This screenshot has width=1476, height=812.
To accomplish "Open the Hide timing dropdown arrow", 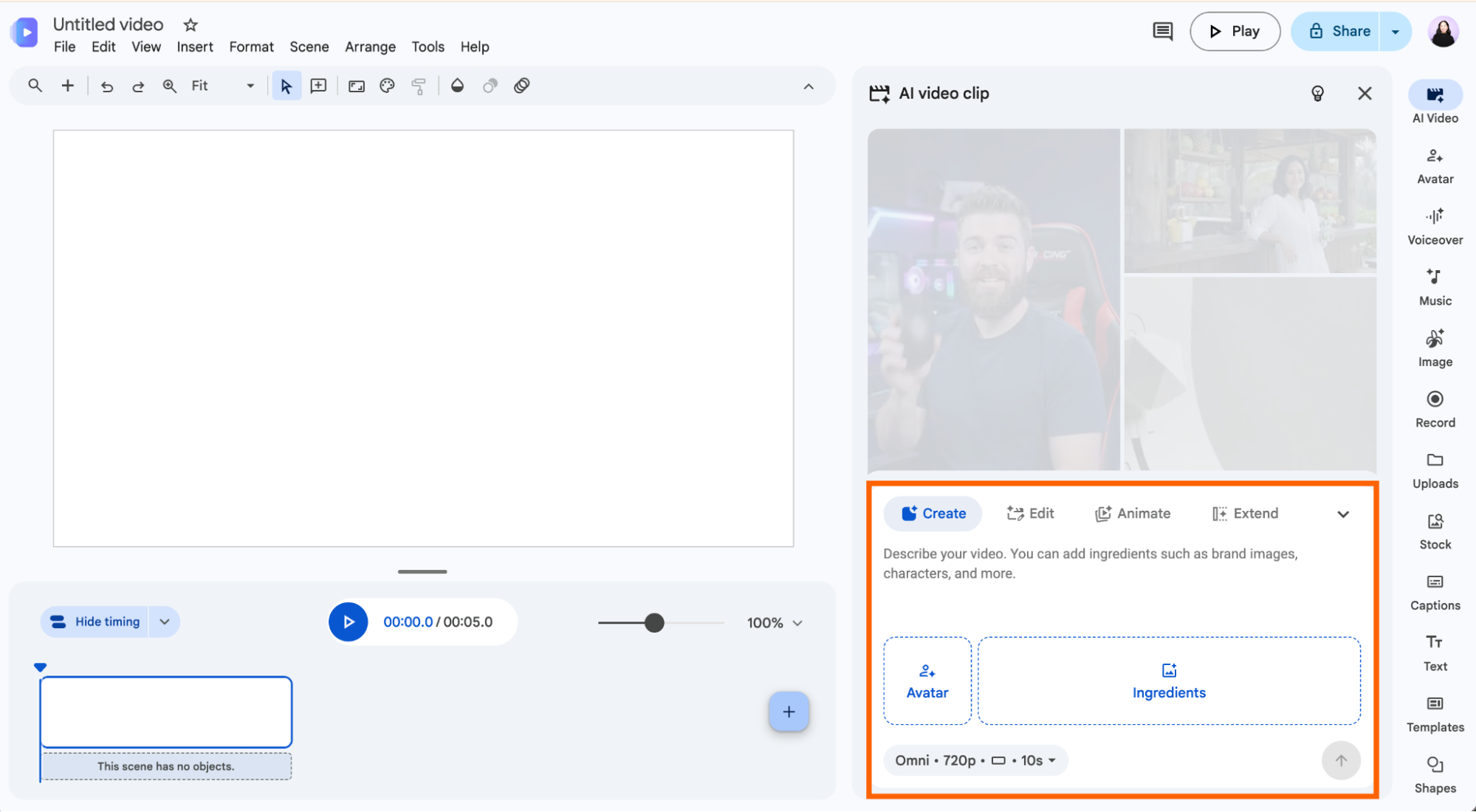I will [165, 622].
